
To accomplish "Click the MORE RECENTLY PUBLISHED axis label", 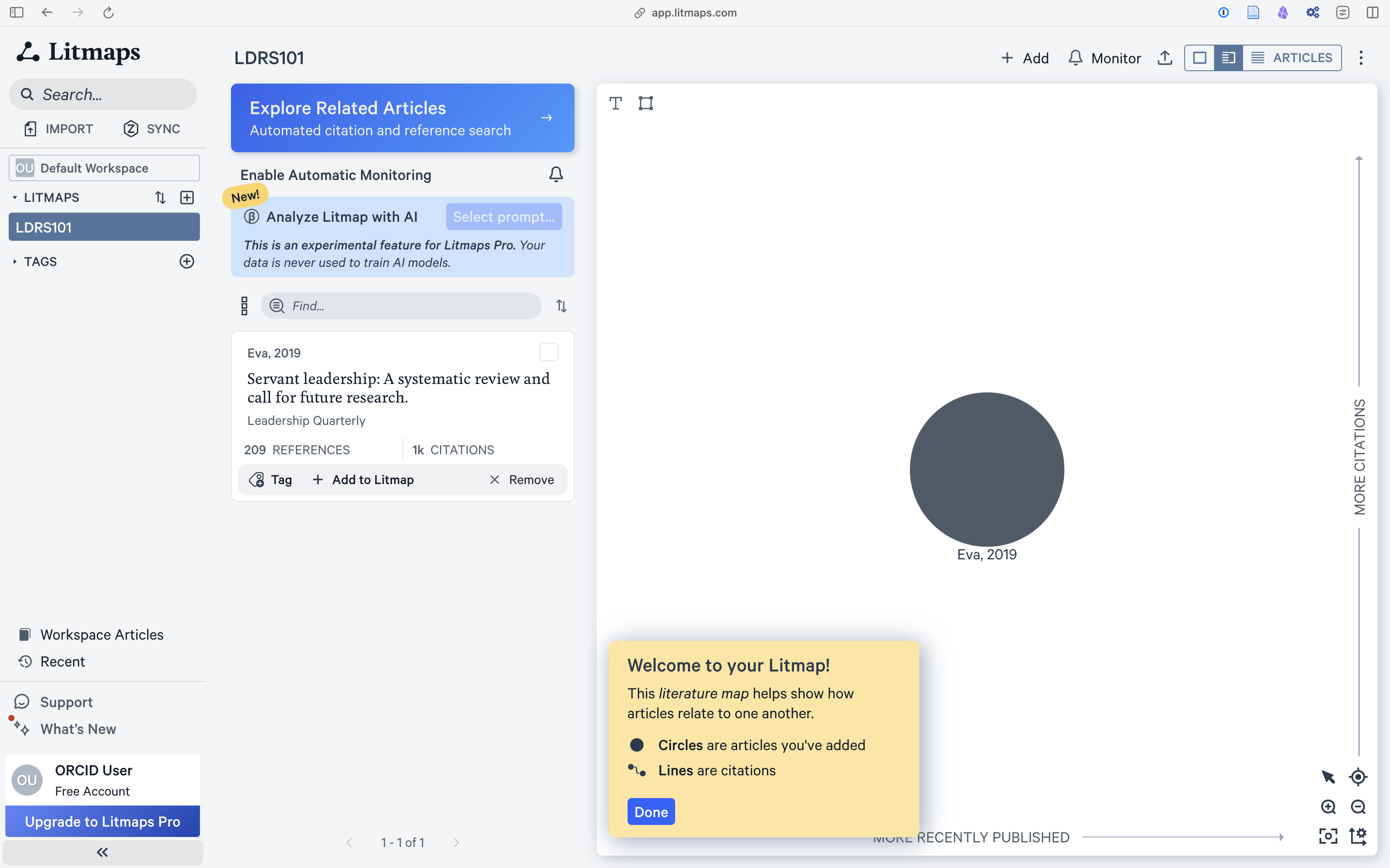I will pos(971,837).
